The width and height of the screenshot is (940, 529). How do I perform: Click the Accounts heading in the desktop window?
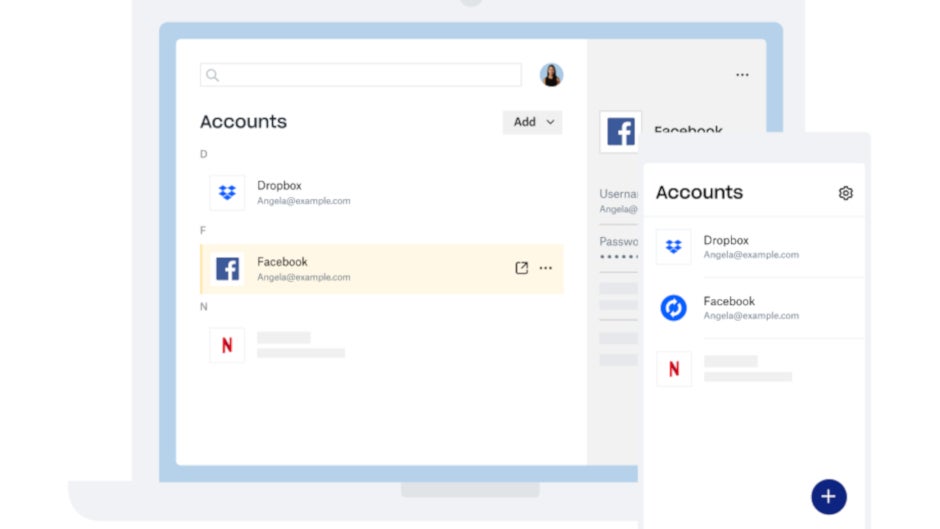[x=243, y=122]
